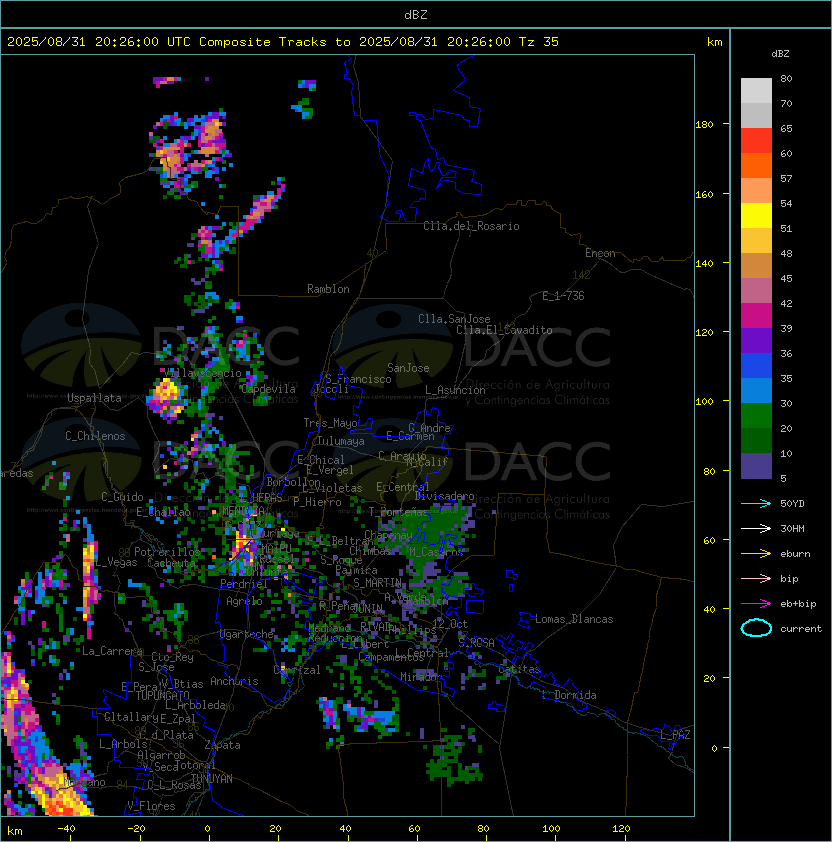This screenshot has height=842, width=832.
Task: Click the Agrelo map label
Action: (244, 601)
